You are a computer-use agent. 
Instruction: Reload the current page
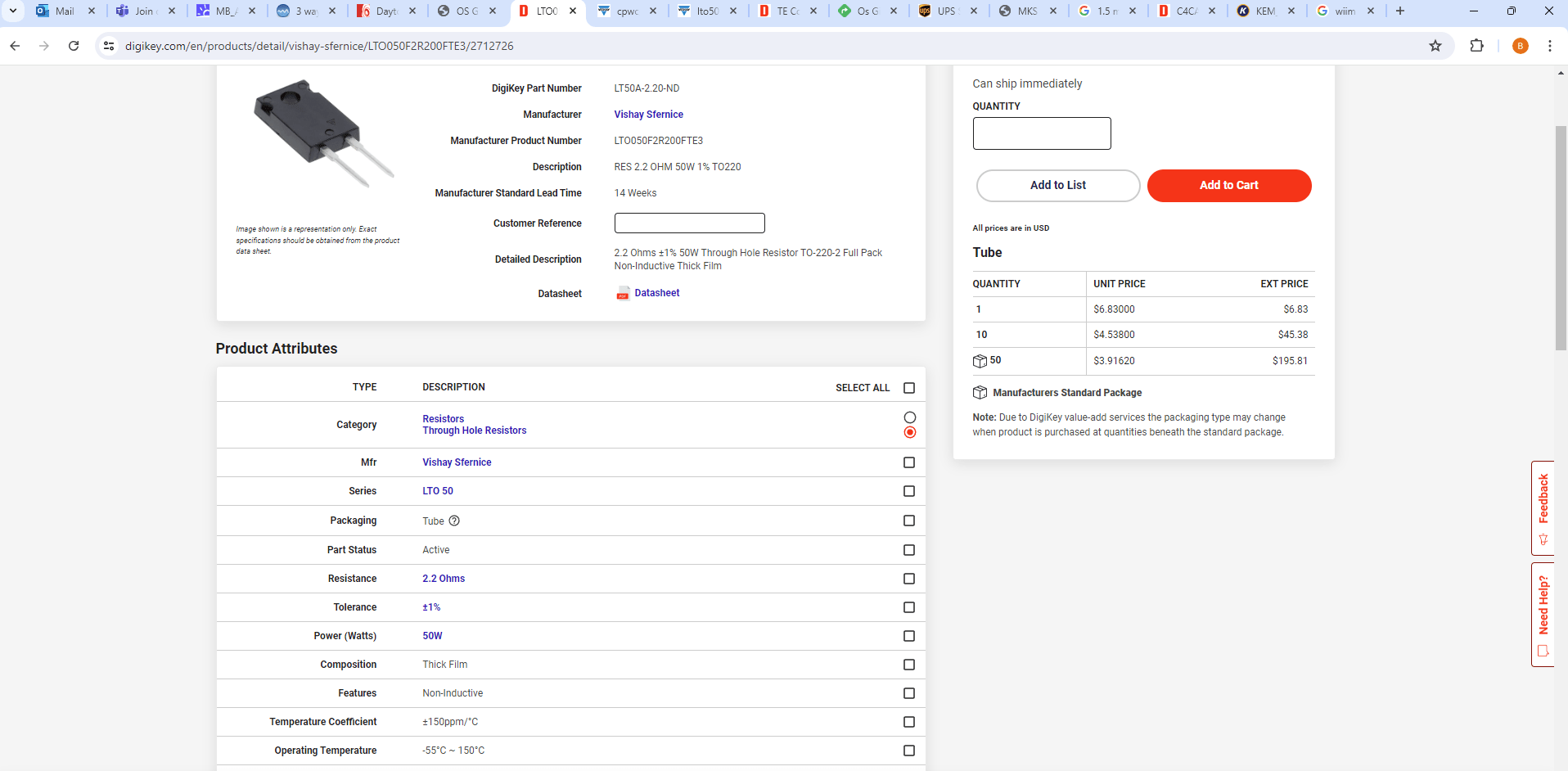(x=74, y=46)
